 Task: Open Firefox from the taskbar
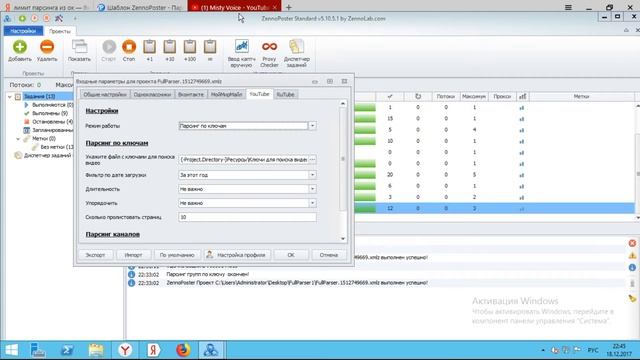[183, 350]
